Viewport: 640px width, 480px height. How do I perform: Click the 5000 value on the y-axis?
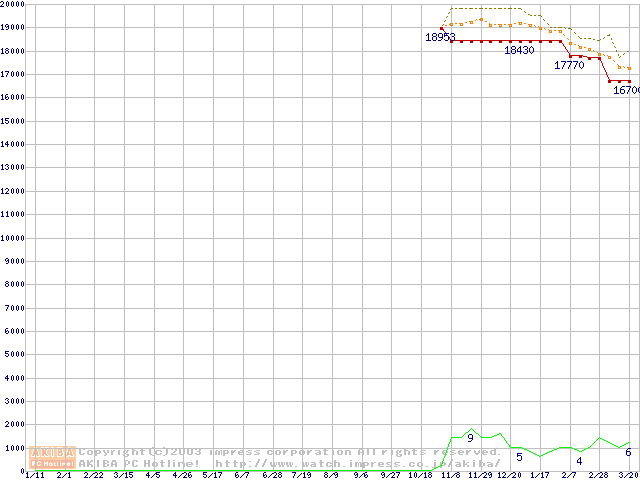pos(15,354)
